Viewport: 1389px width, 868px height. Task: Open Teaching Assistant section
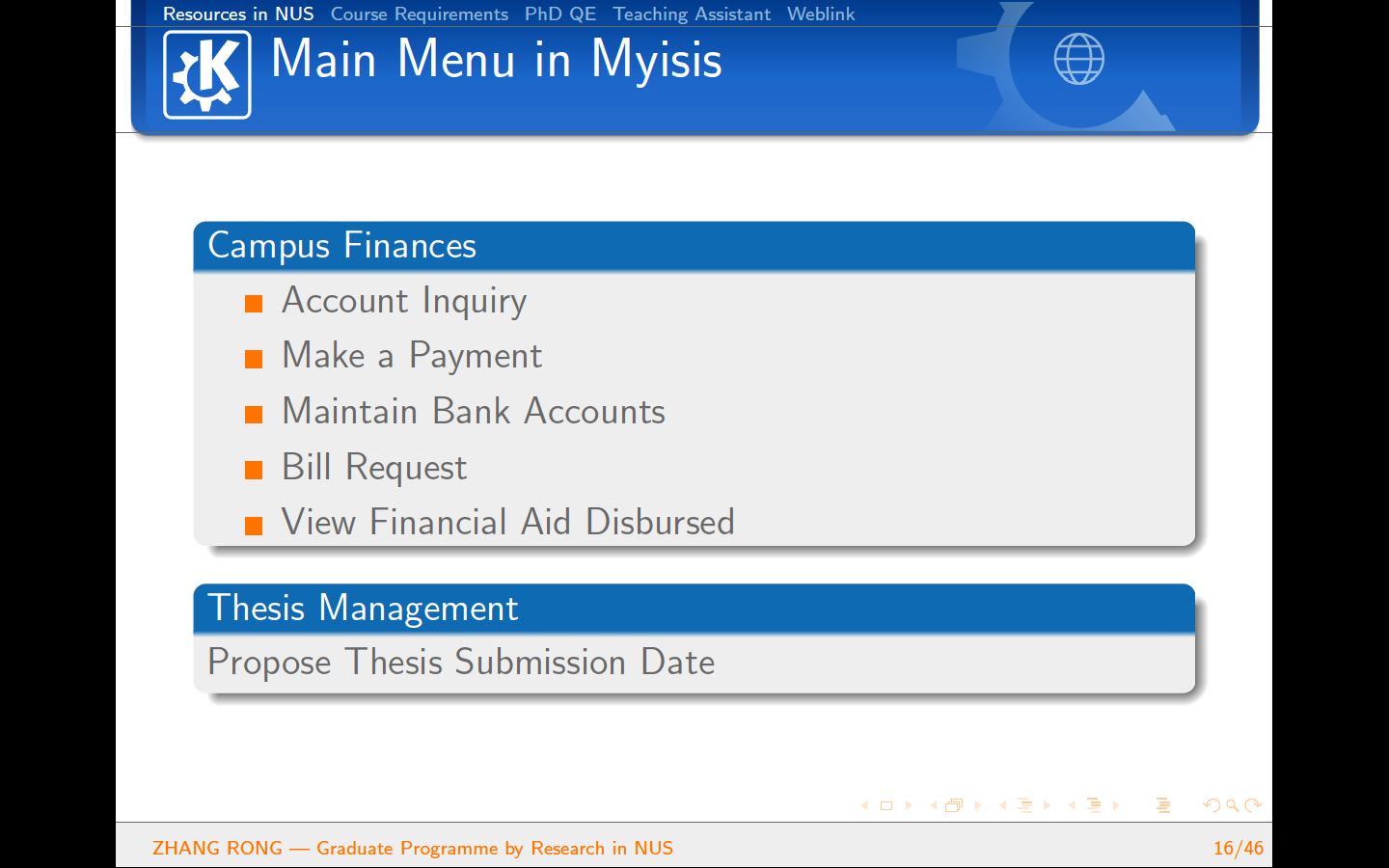(x=692, y=14)
